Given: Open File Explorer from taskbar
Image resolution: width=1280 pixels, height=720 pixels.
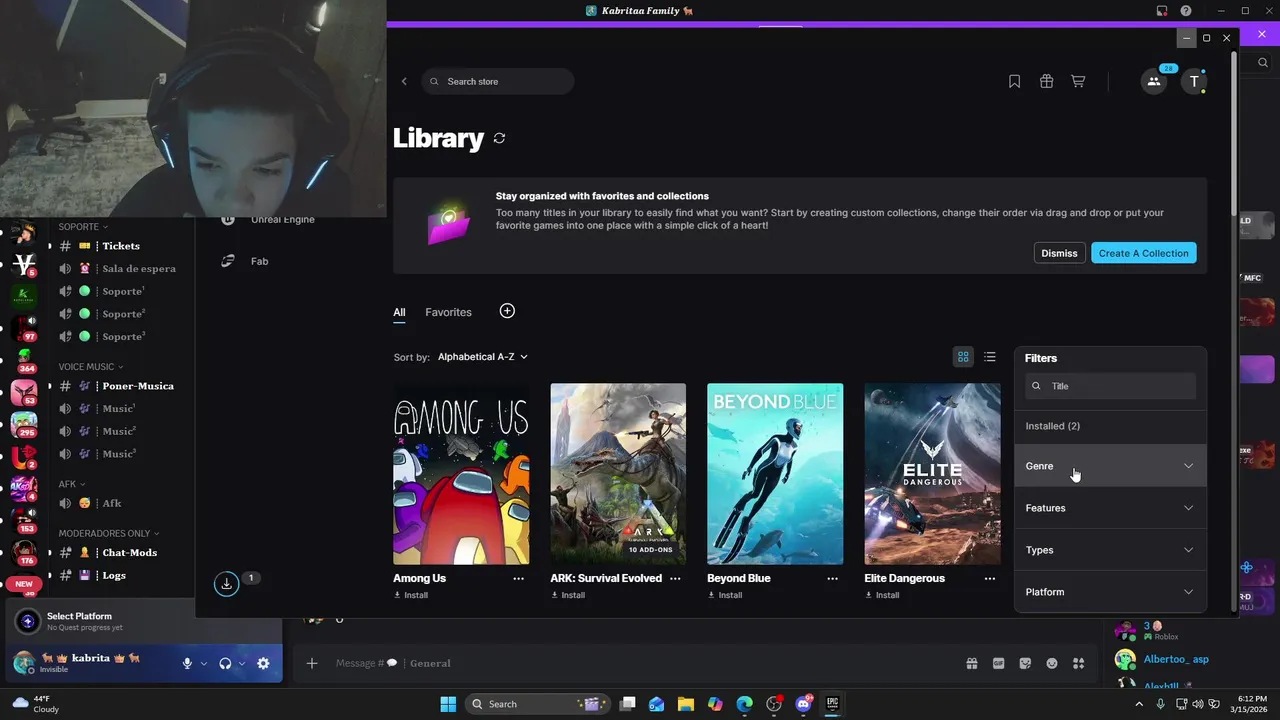Looking at the screenshot, I should tap(686, 704).
